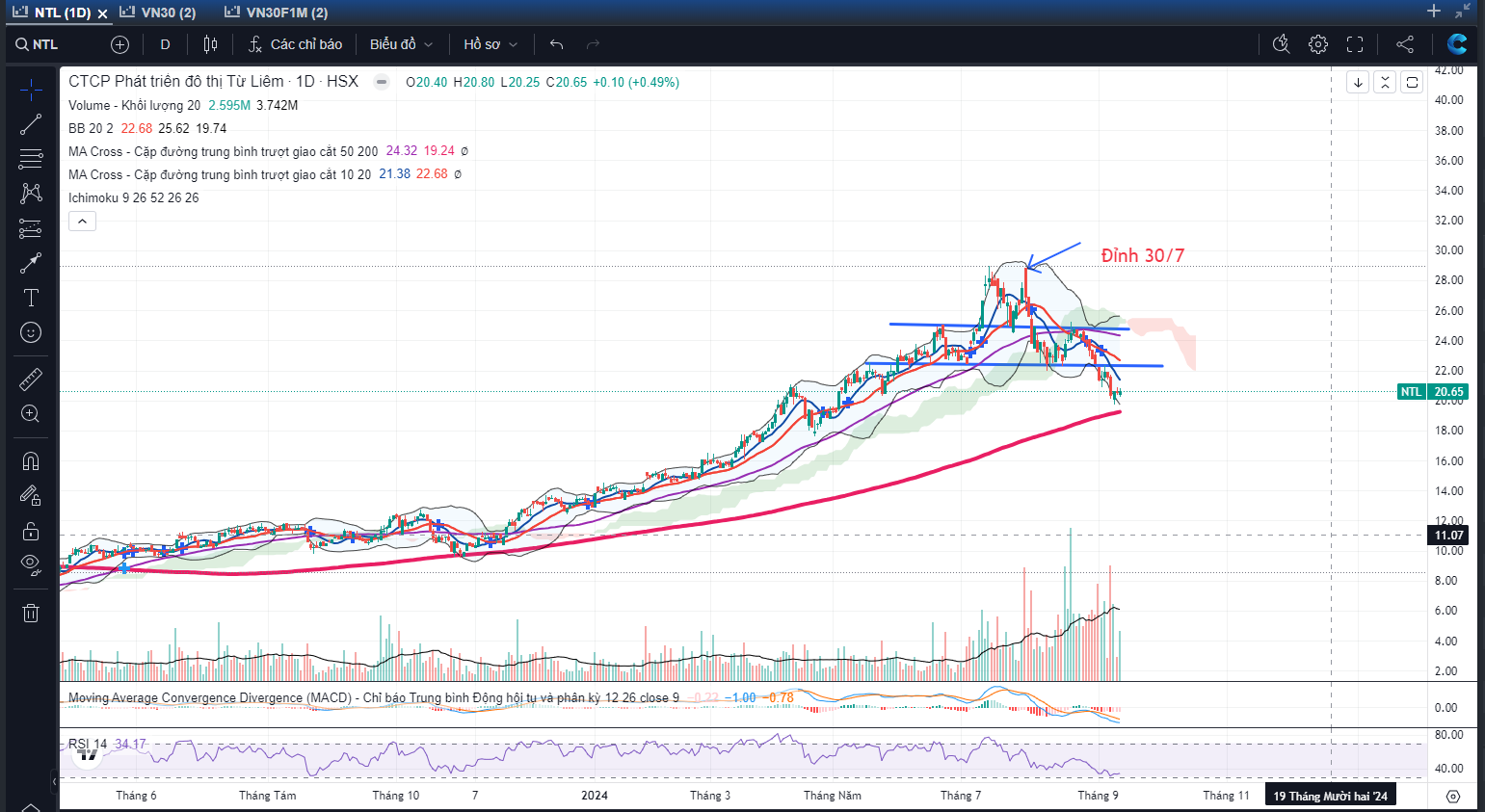Image resolution: width=1485 pixels, height=812 pixels.
Task: Select the MACD indicator legend
Action: (373, 697)
